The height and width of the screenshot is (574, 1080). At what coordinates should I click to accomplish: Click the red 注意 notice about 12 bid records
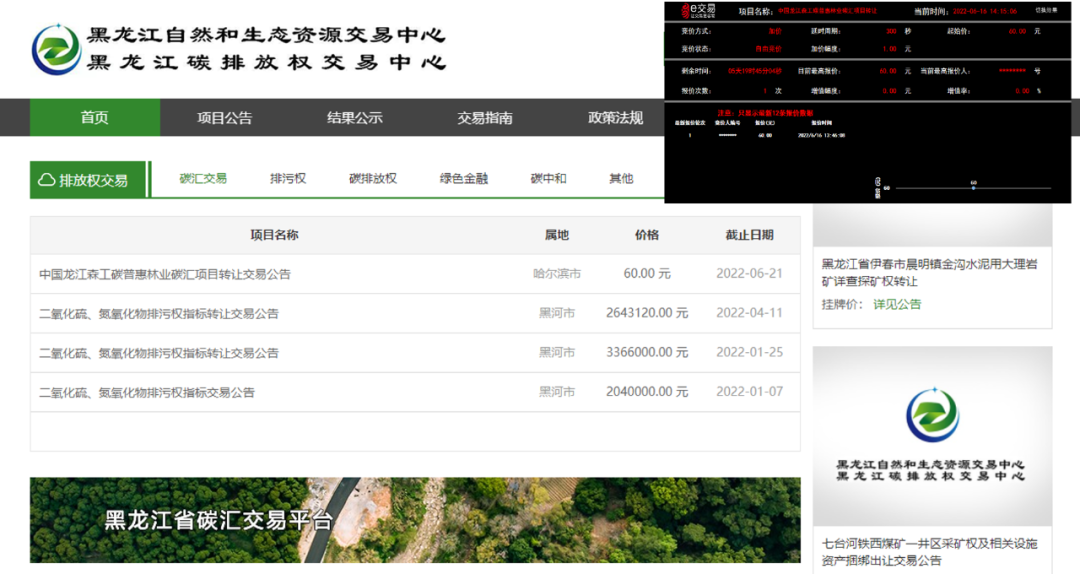[765, 112]
